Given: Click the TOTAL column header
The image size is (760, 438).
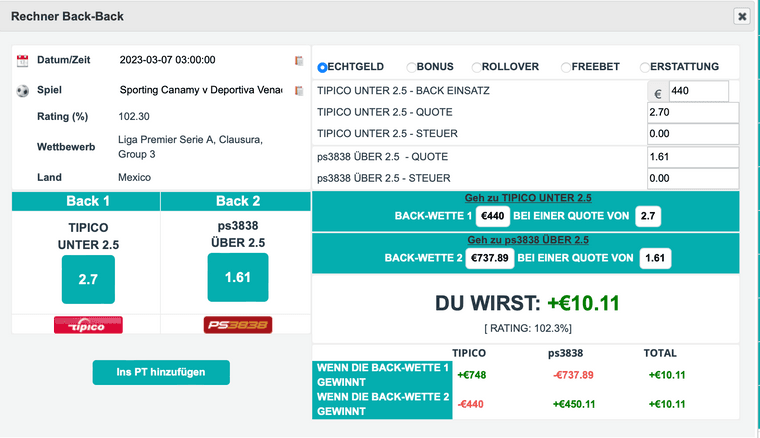Looking at the screenshot, I should pyautogui.click(x=660, y=353).
